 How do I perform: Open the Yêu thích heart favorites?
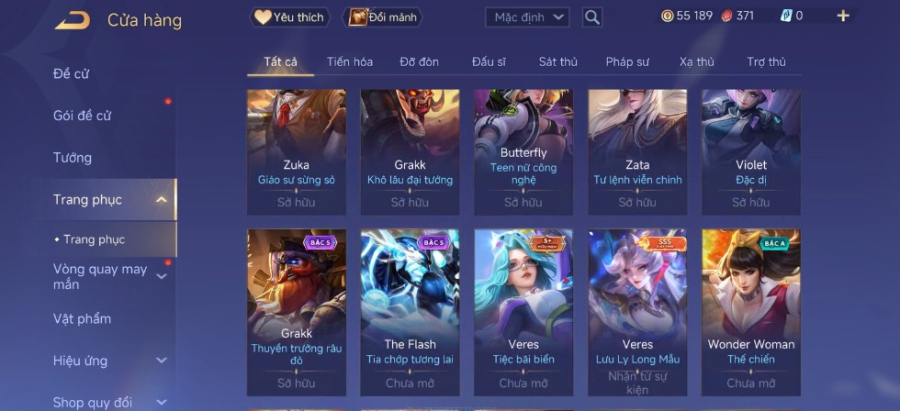pyautogui.click(x=290, y=17)
